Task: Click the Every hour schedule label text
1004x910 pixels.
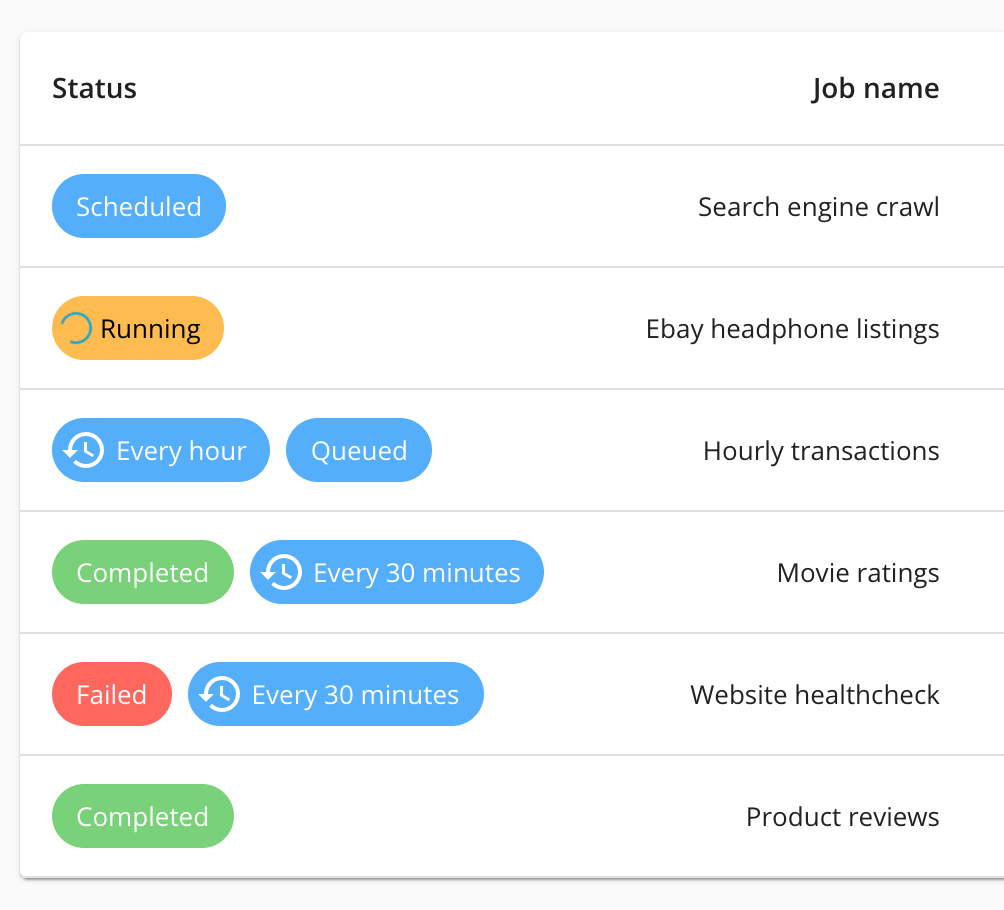Action: pyautogui.click(x=181, y=451)
